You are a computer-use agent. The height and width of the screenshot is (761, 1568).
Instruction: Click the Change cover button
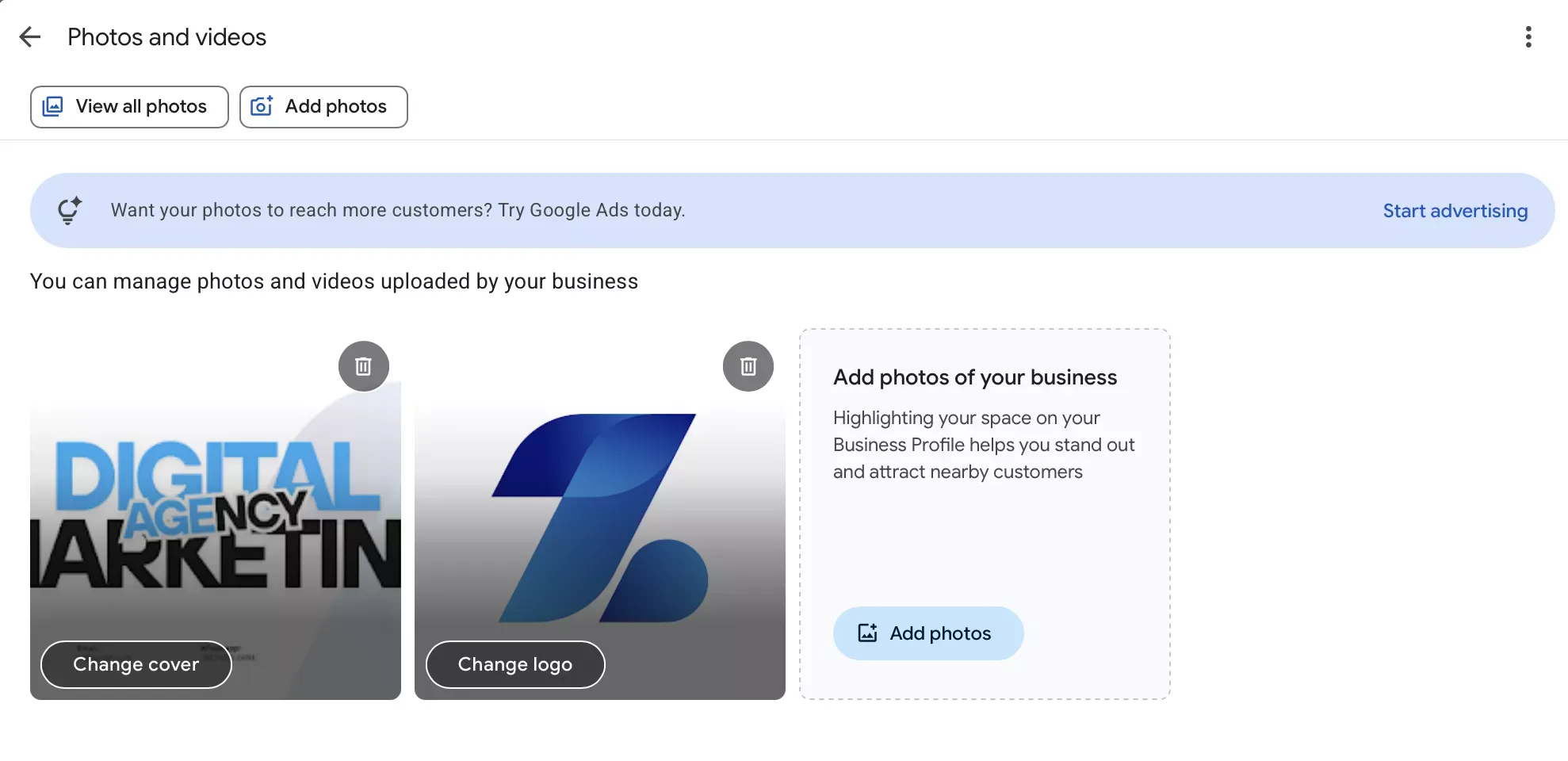coord(136,664)
